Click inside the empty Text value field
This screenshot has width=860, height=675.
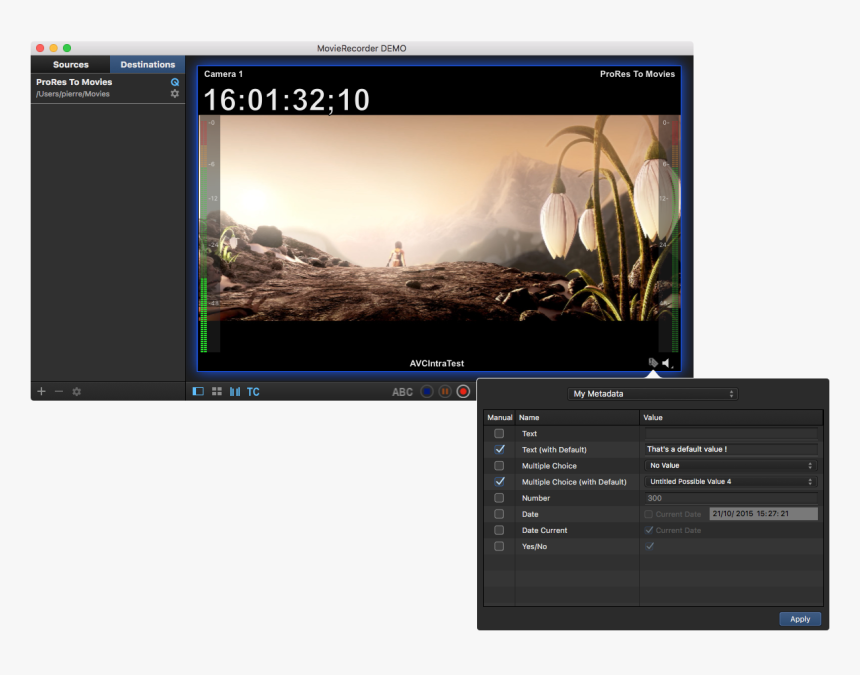[730, 433]
